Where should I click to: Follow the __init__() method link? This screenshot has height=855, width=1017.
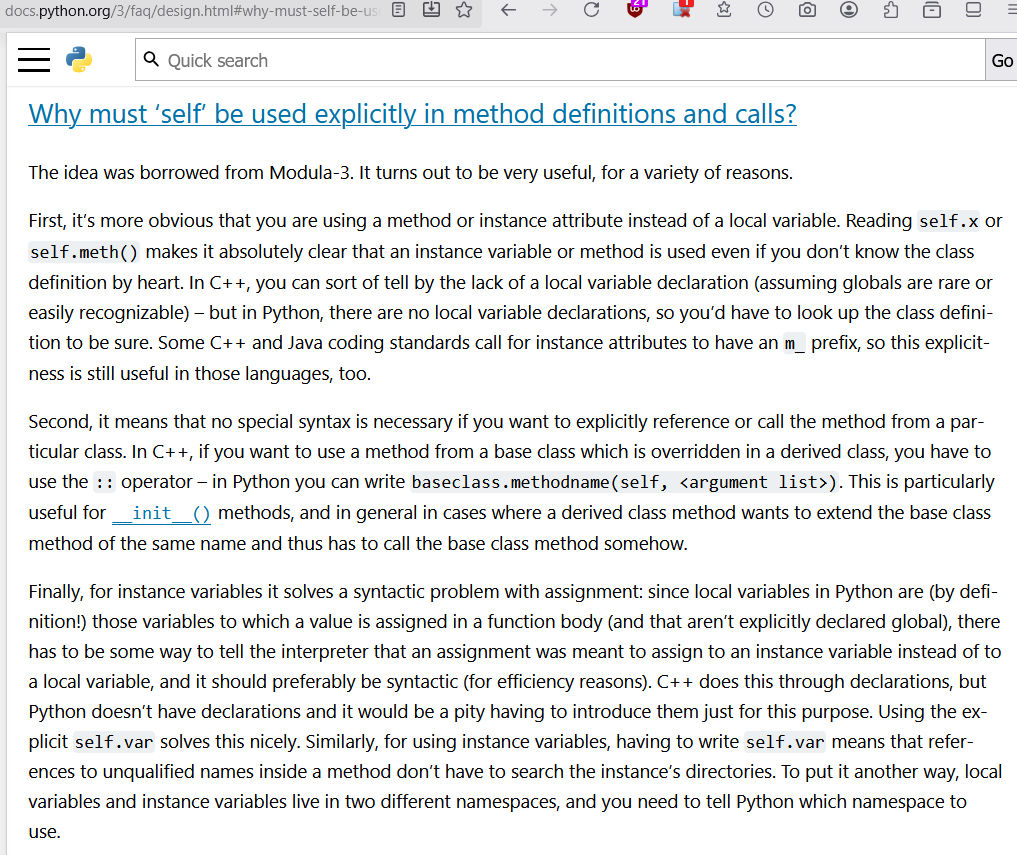tap(161, 513)
